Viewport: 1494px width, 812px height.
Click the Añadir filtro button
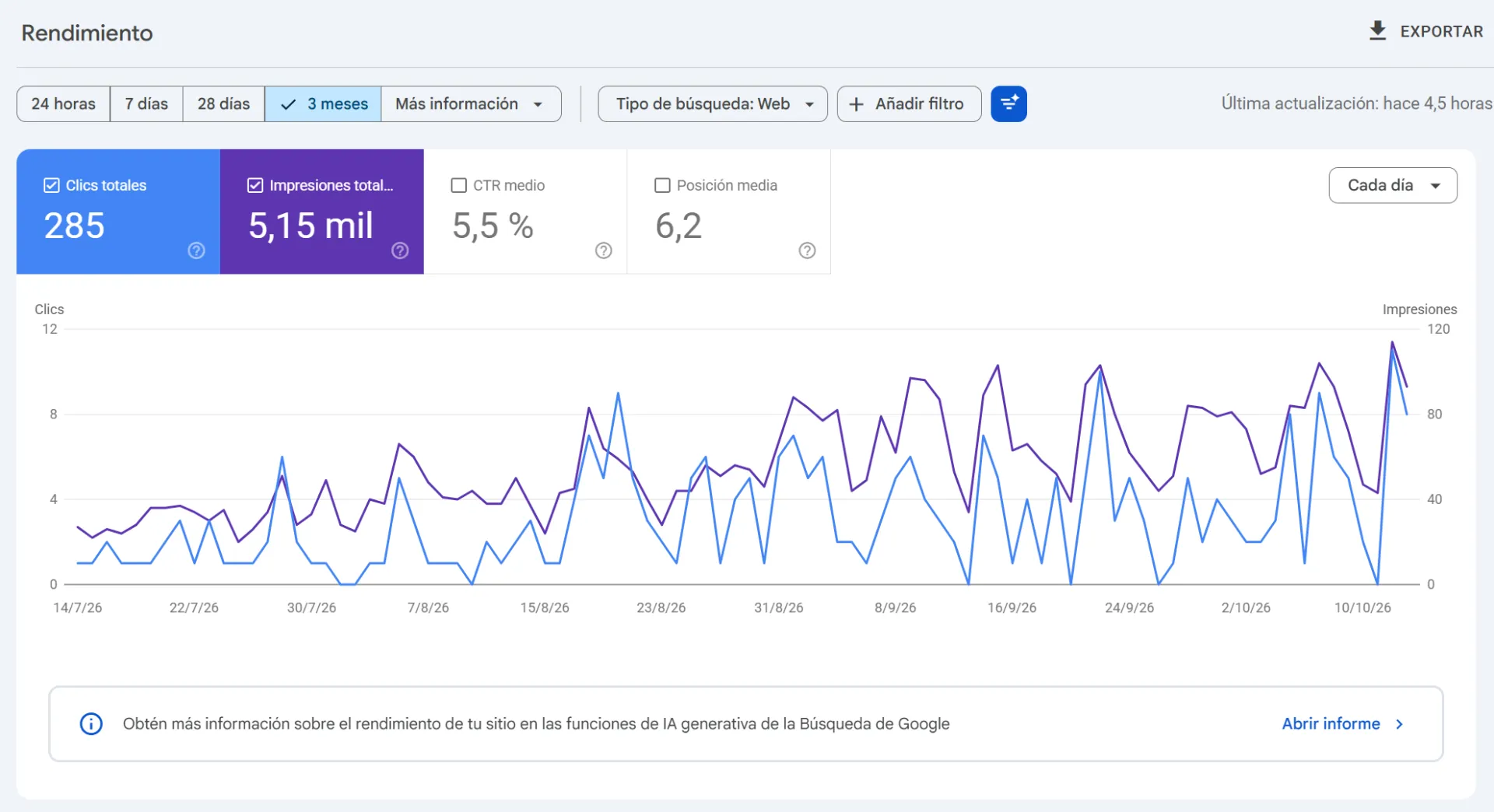click(909, 104)
